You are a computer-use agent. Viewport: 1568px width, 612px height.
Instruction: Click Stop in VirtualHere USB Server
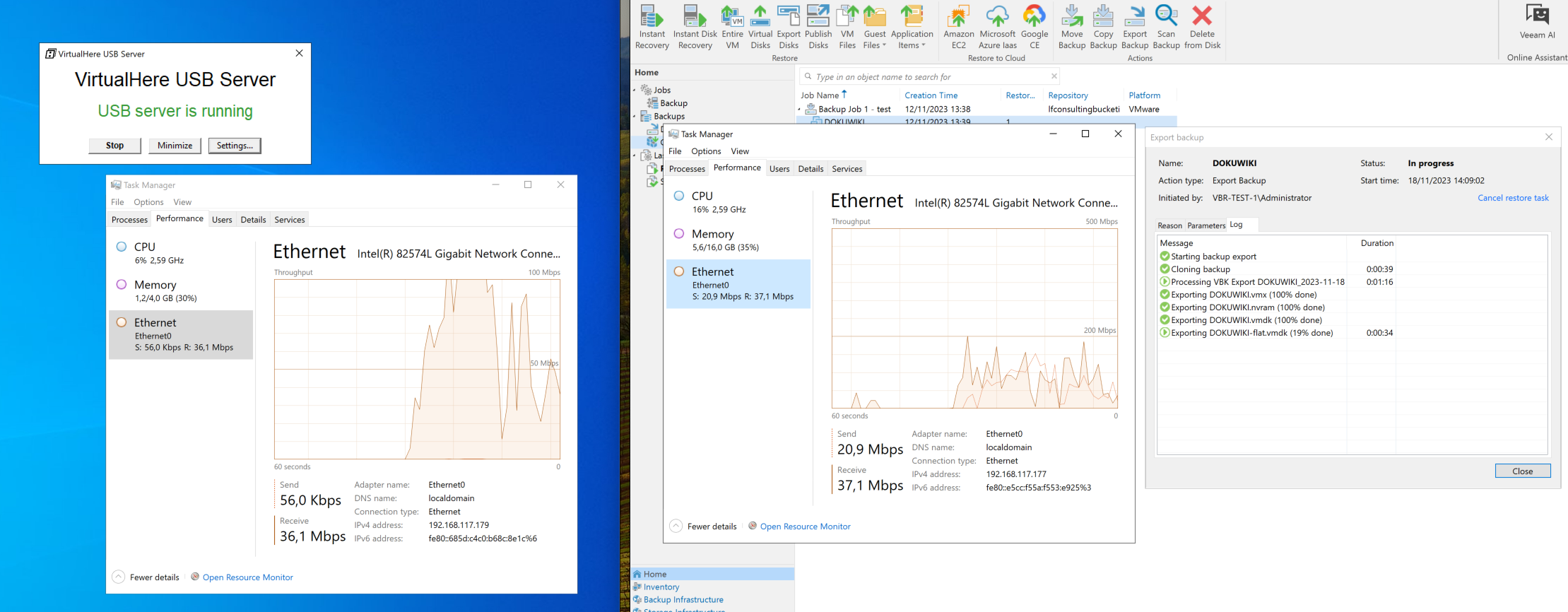pos(114,146)
